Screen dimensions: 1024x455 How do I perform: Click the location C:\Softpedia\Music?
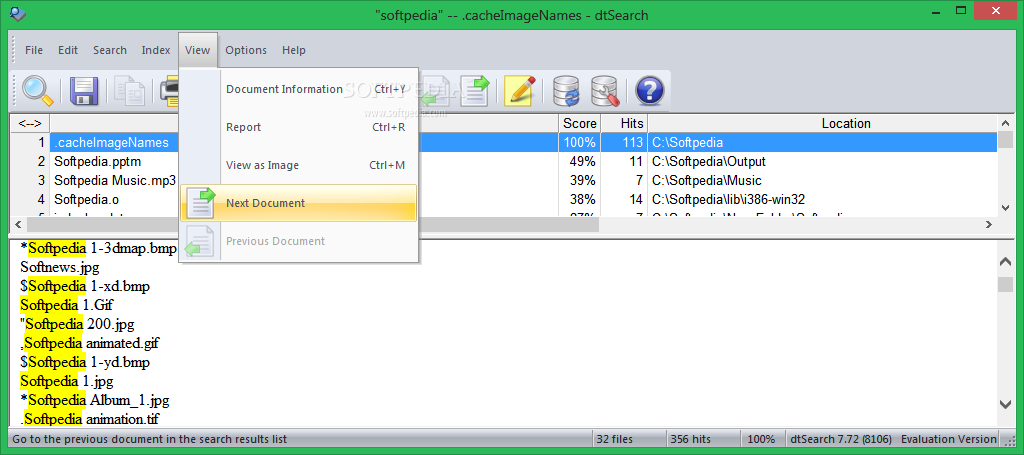click(x=707, y=180)
